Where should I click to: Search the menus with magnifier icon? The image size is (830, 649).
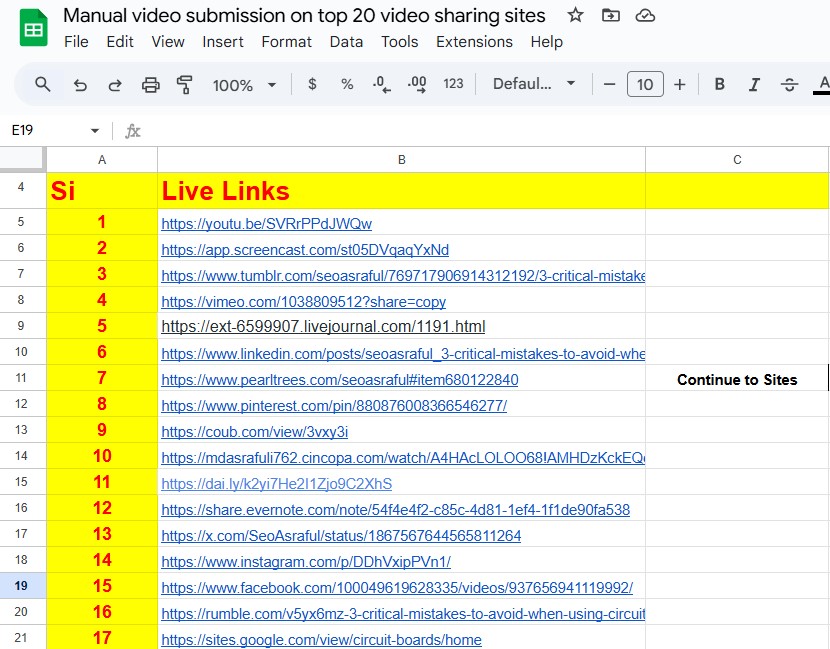[x=43, y=84]
